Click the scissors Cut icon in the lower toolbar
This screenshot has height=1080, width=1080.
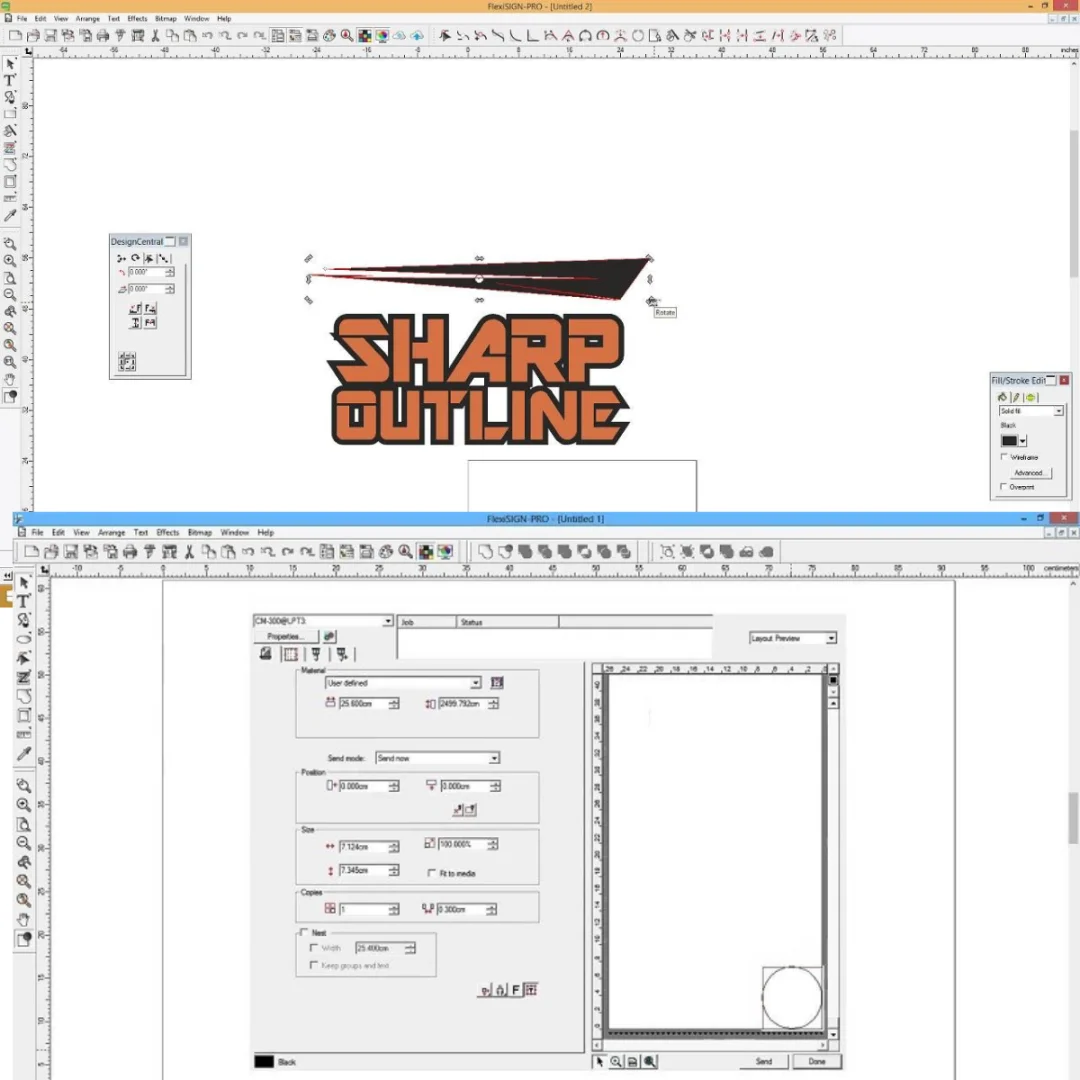click(x=188, y=552)
